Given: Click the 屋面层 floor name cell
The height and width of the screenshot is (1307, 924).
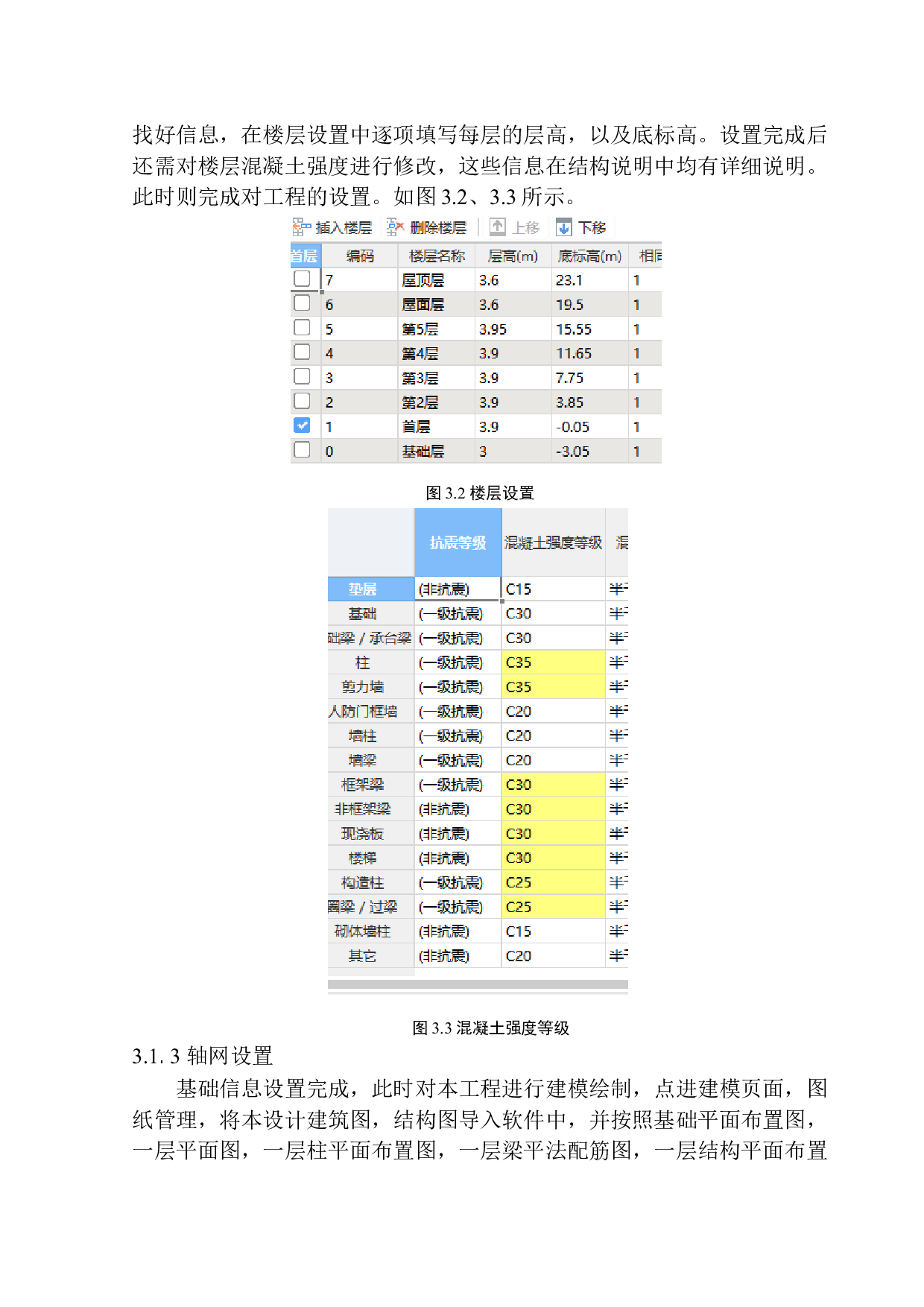Looking at the screenshot, I should point(437,304).
